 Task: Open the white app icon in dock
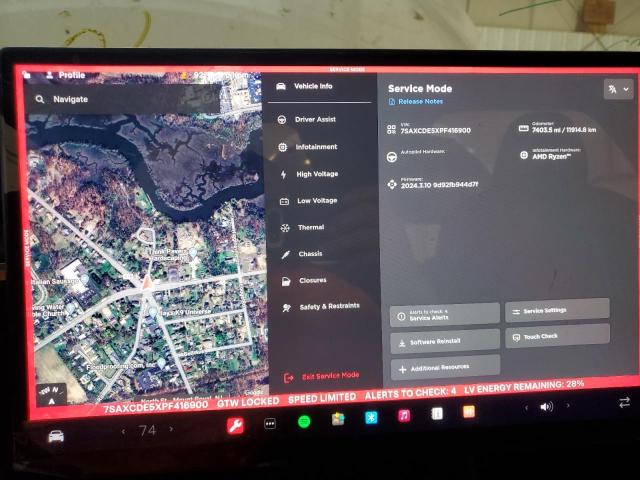point(437,413)
